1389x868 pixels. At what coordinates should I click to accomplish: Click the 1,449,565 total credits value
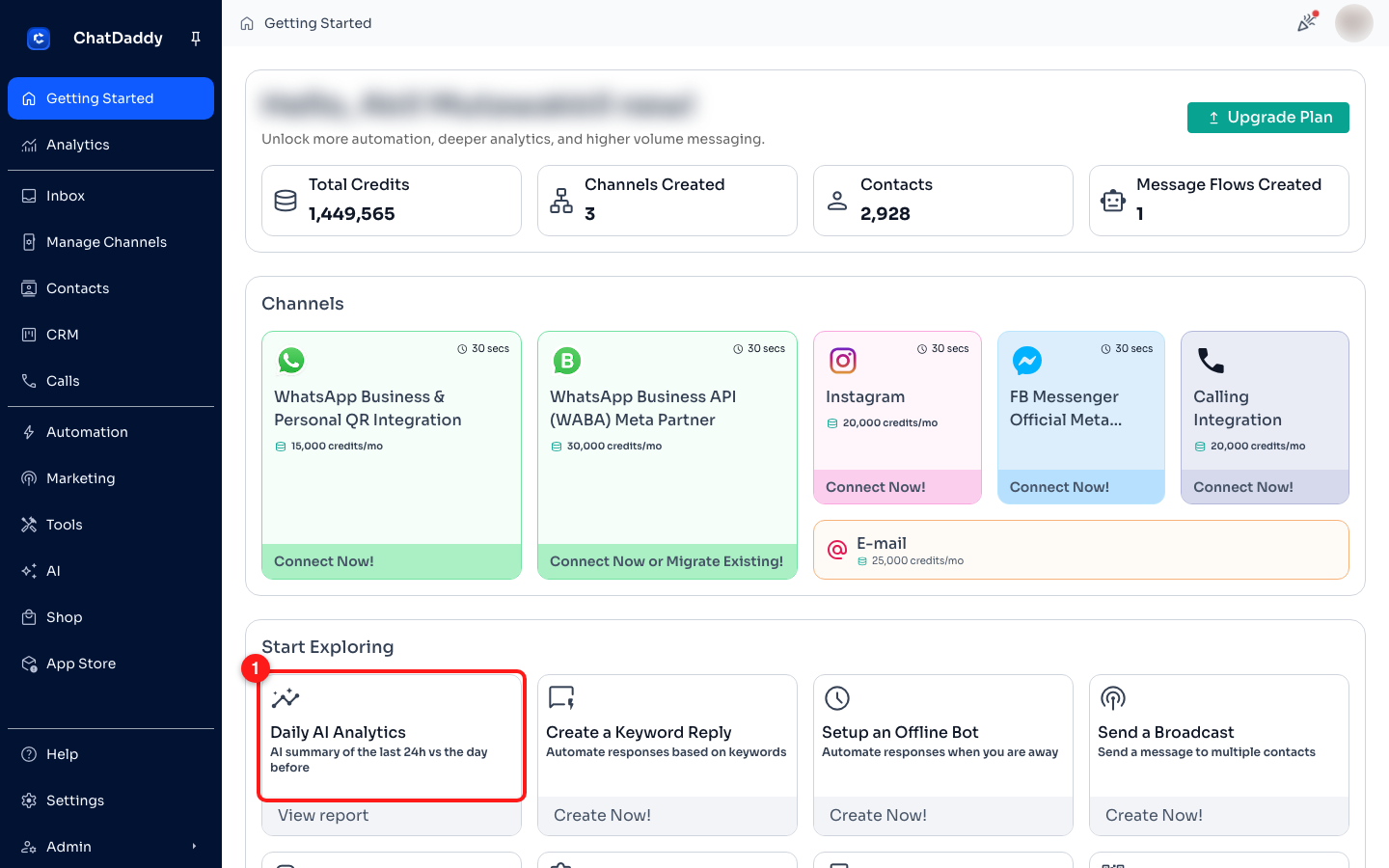click(x=352, y=214)
